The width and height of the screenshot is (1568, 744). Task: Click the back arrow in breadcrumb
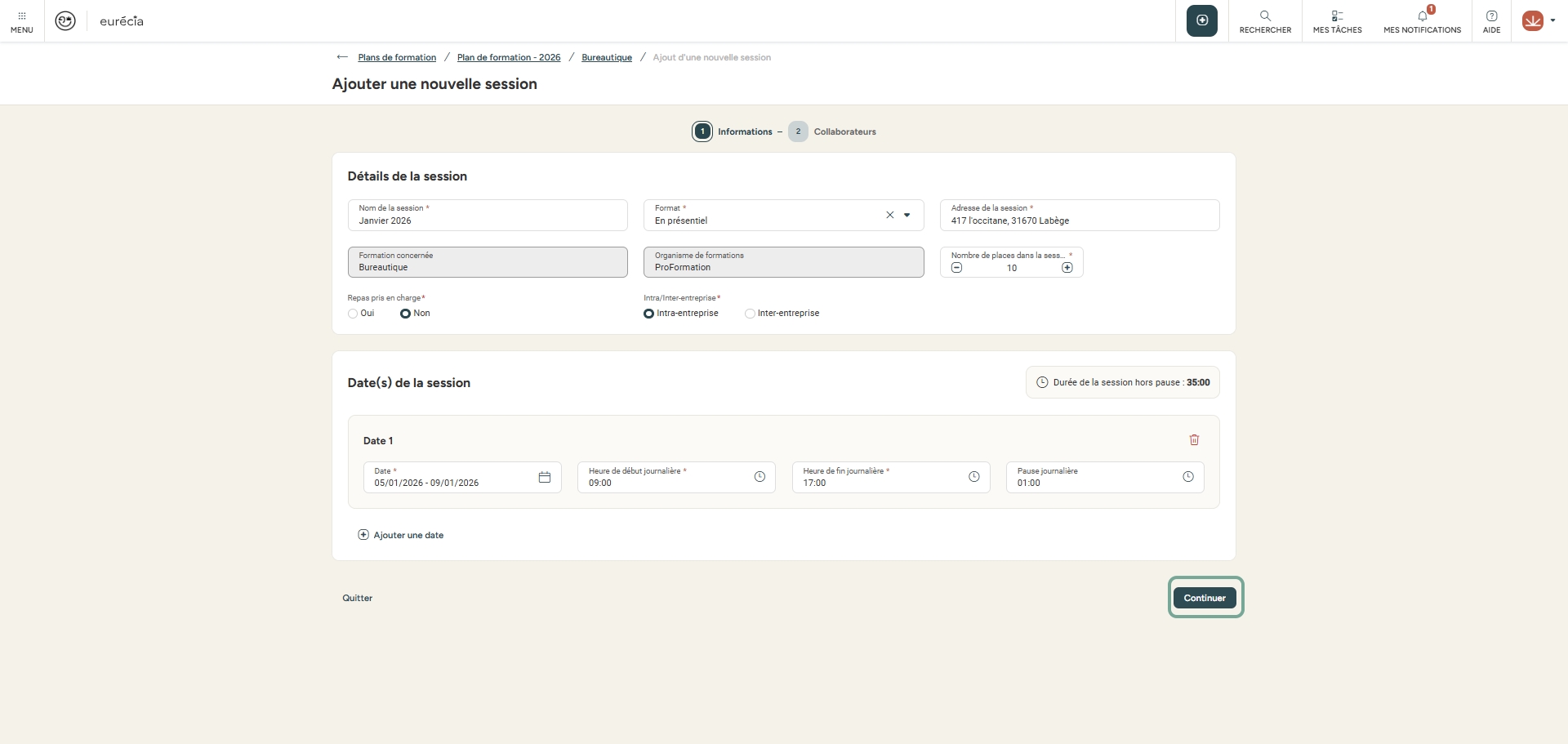tap(342, 57)
